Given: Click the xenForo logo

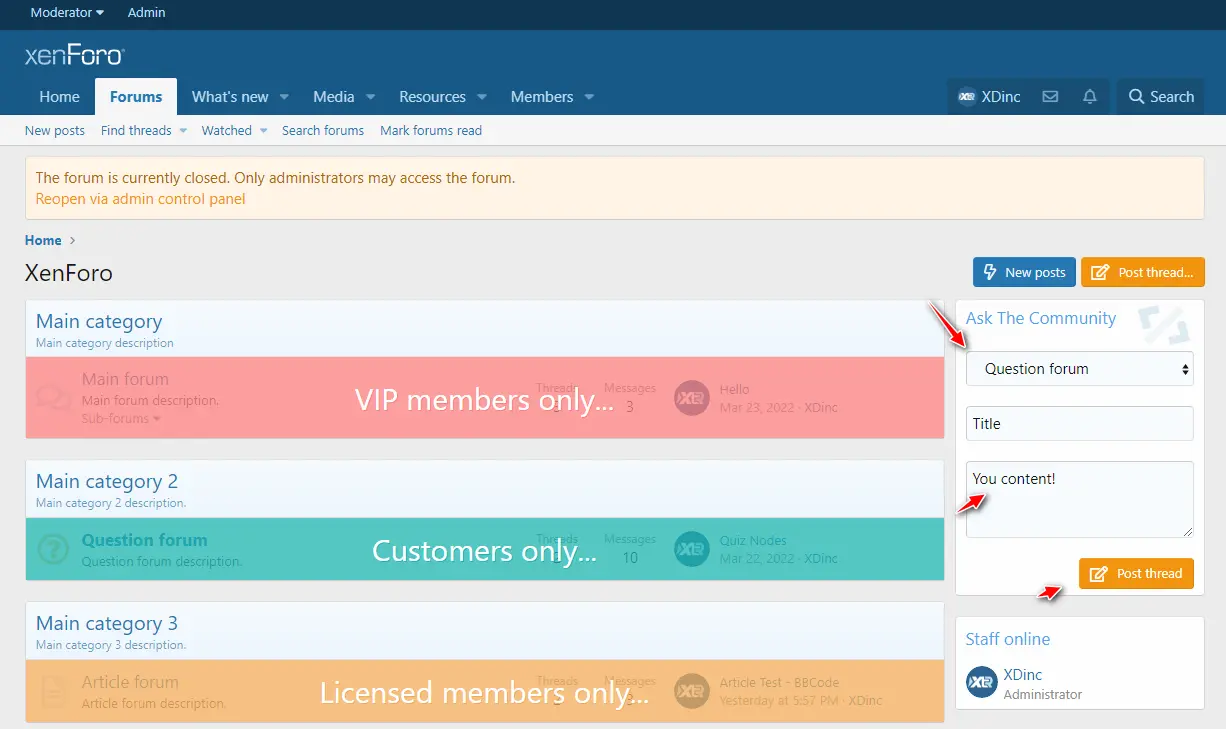Looking at the screenshot, I should [x=74, y=55].
